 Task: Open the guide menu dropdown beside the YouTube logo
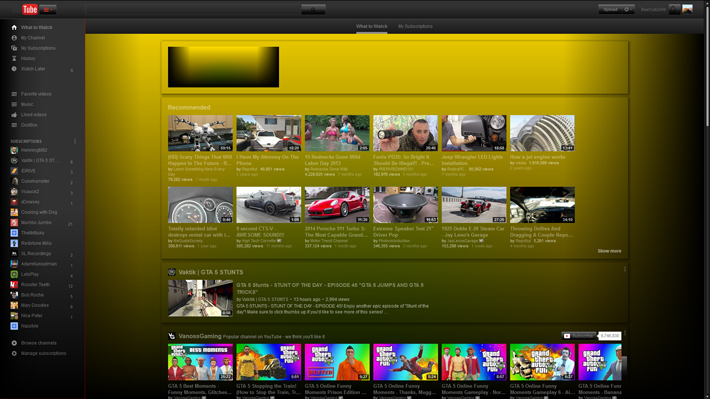coord(48,10)
